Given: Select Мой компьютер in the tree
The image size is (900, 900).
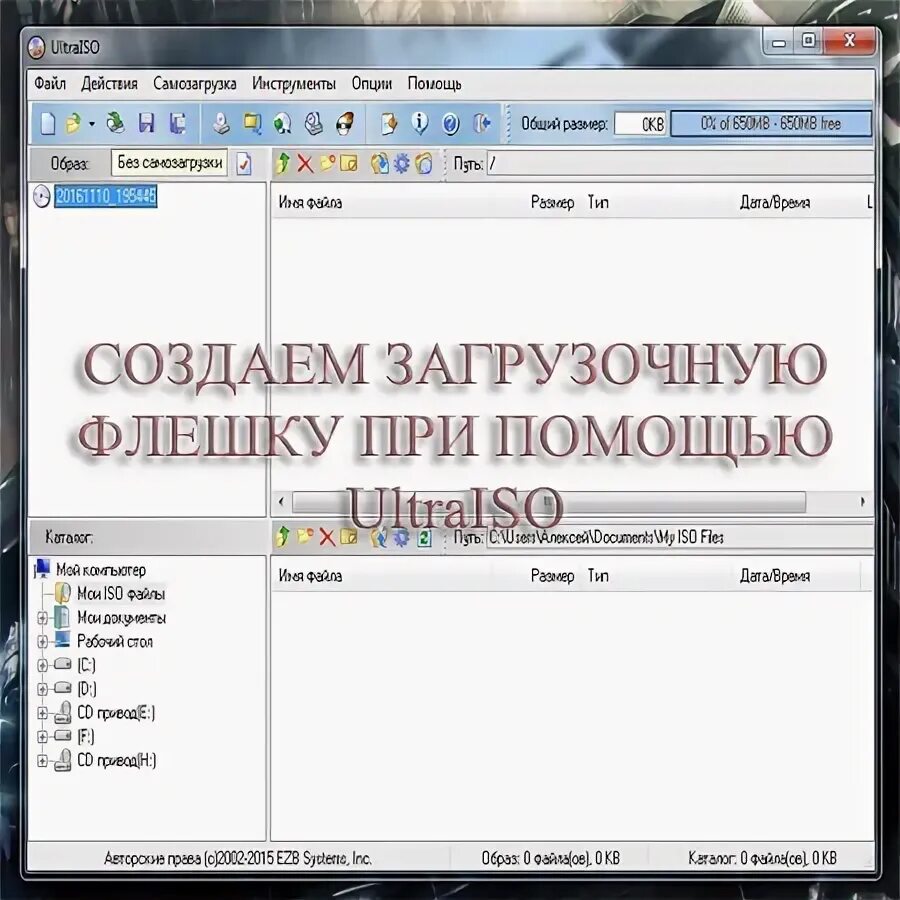Looking at the screenshot, I should (100, 570).
